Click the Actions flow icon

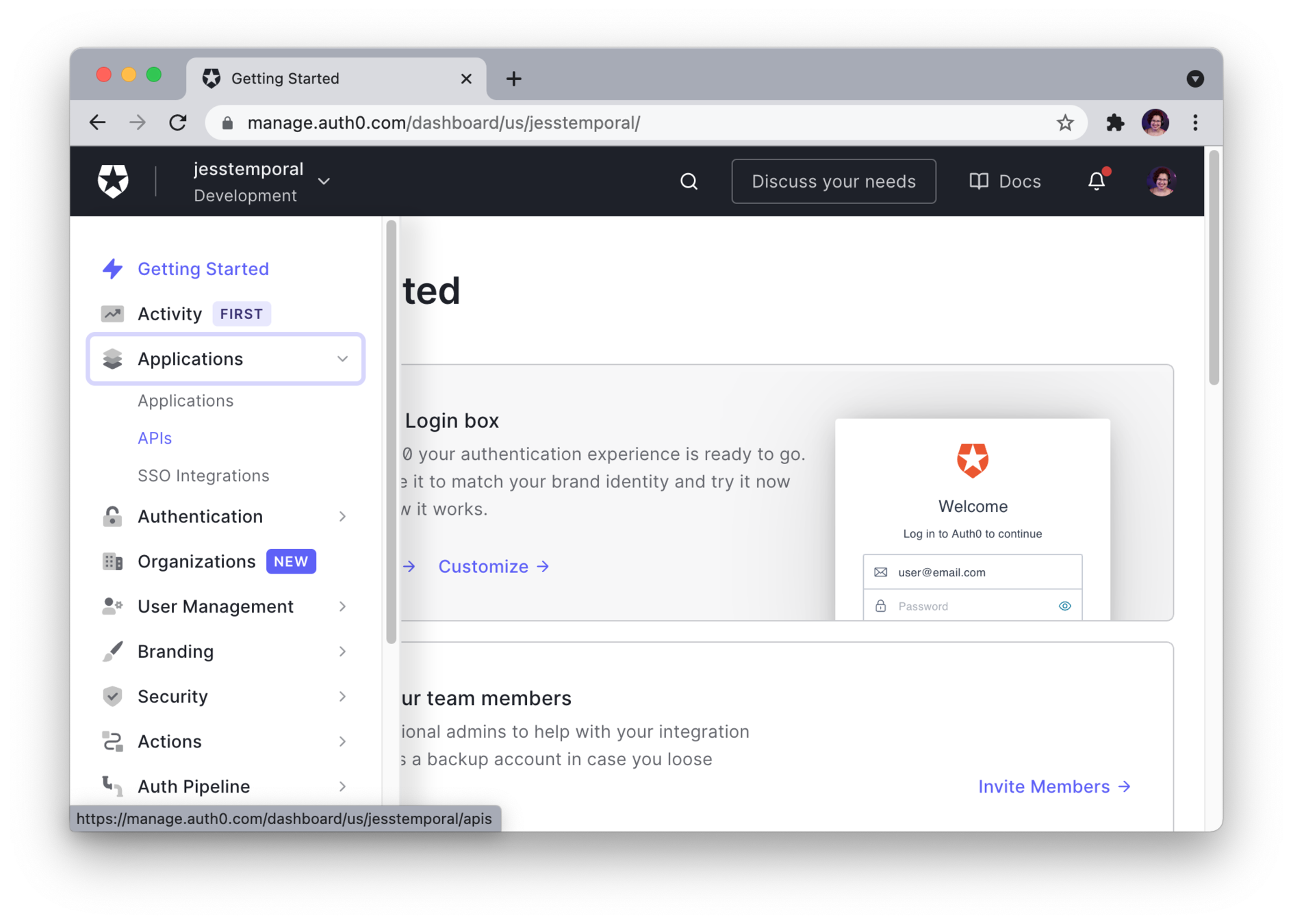pos(112,741)
